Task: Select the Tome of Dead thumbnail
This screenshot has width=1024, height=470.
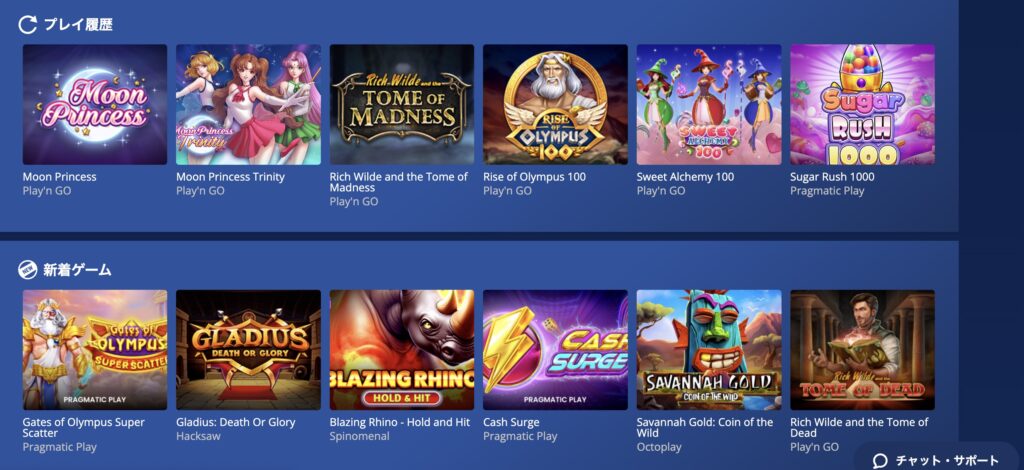Action: point(862,350)
